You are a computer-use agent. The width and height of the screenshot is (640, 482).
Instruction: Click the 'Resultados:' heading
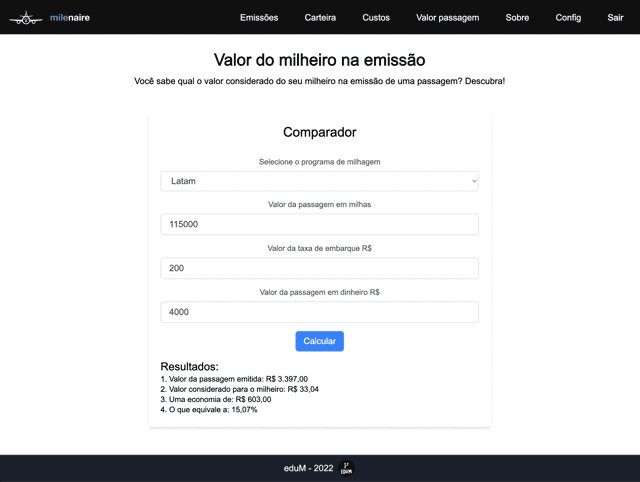coord(189,366)
